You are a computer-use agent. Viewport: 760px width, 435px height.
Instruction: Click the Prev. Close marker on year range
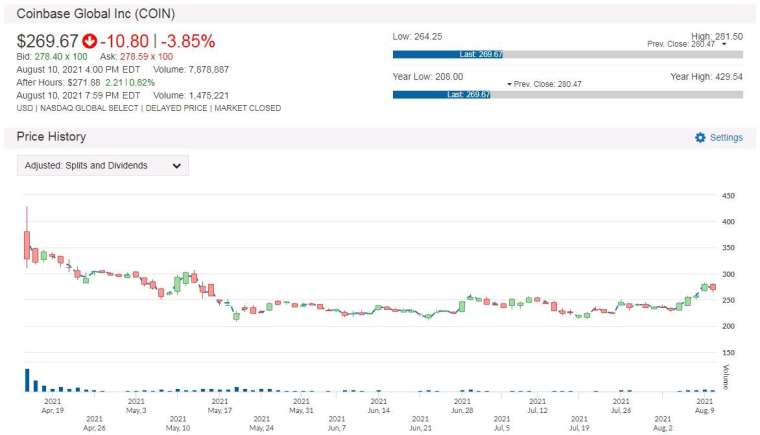tap(544, 84)
